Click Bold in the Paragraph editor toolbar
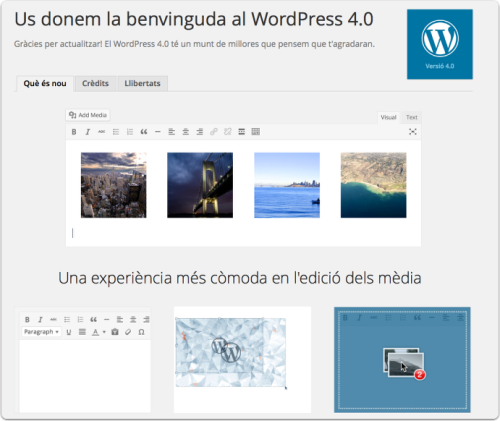The width and height of the screenshot is (500, 421). (x=27, y=320)
